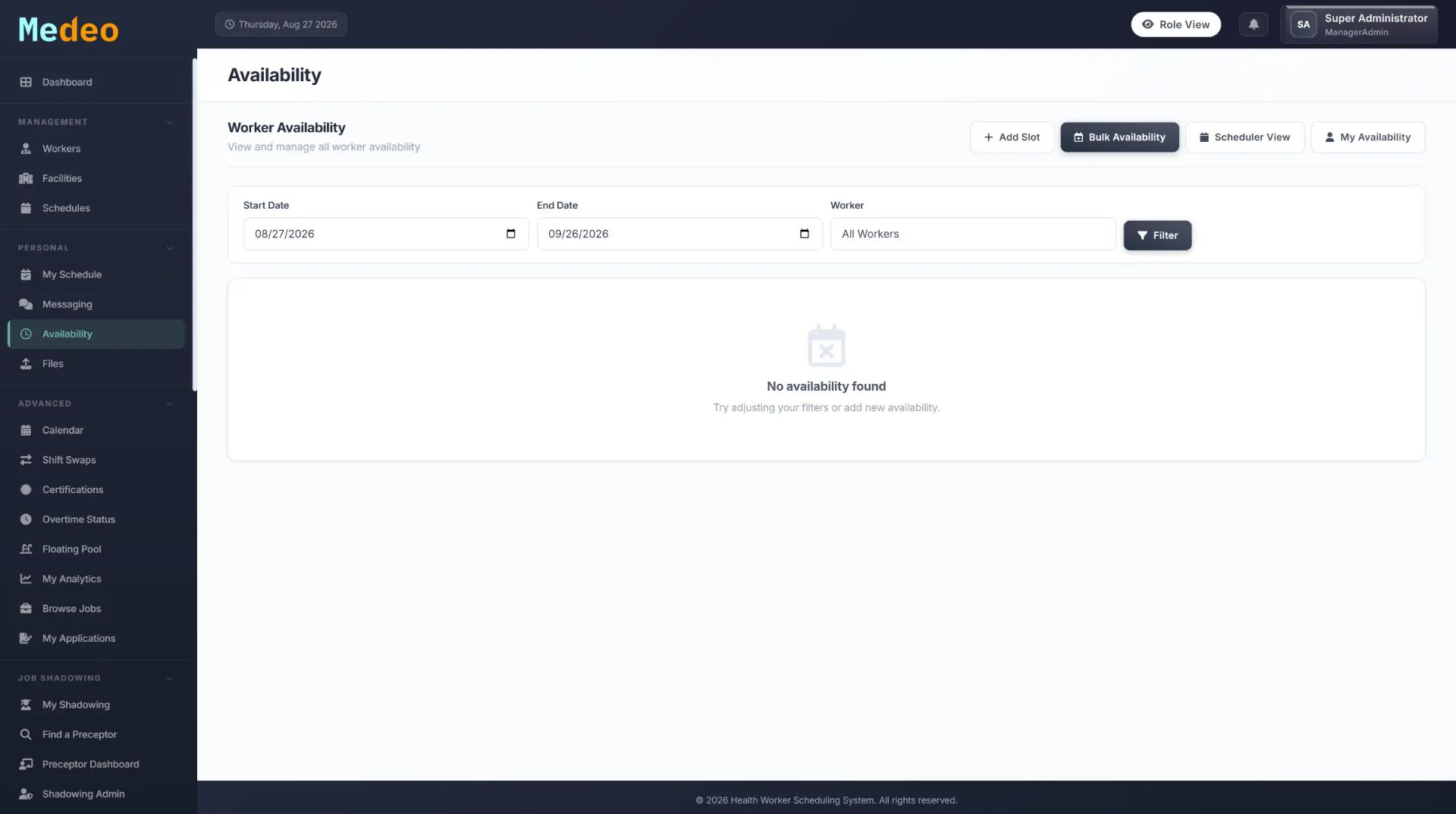Image resolution: width=1456 pixels, height=814 pixels.
Task: Click the Browse Jobs briefcase icon
Action: [26, 608]
